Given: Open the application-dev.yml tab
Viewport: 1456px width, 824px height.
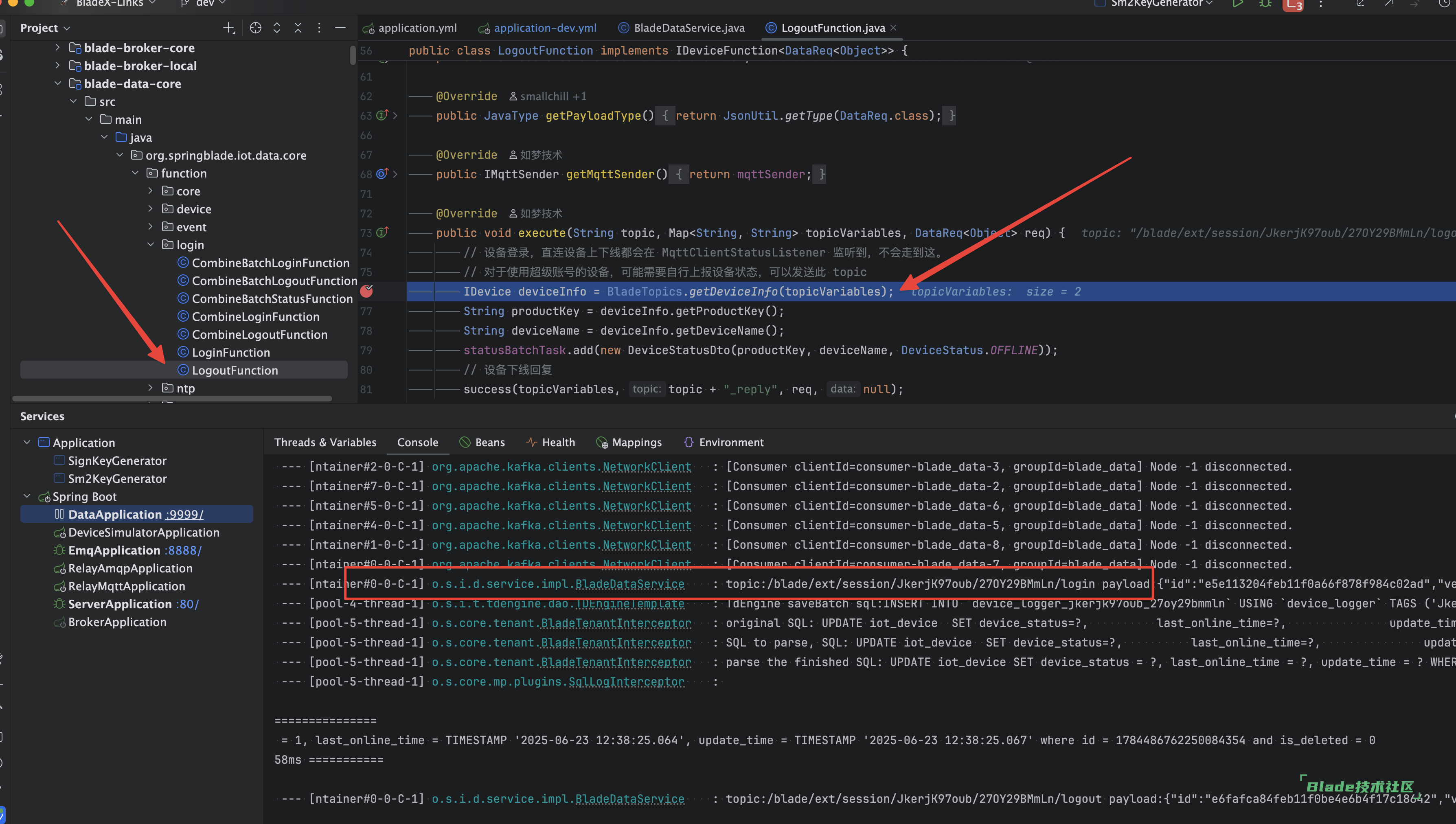Looking at the screenshot, I should point(537,28).
